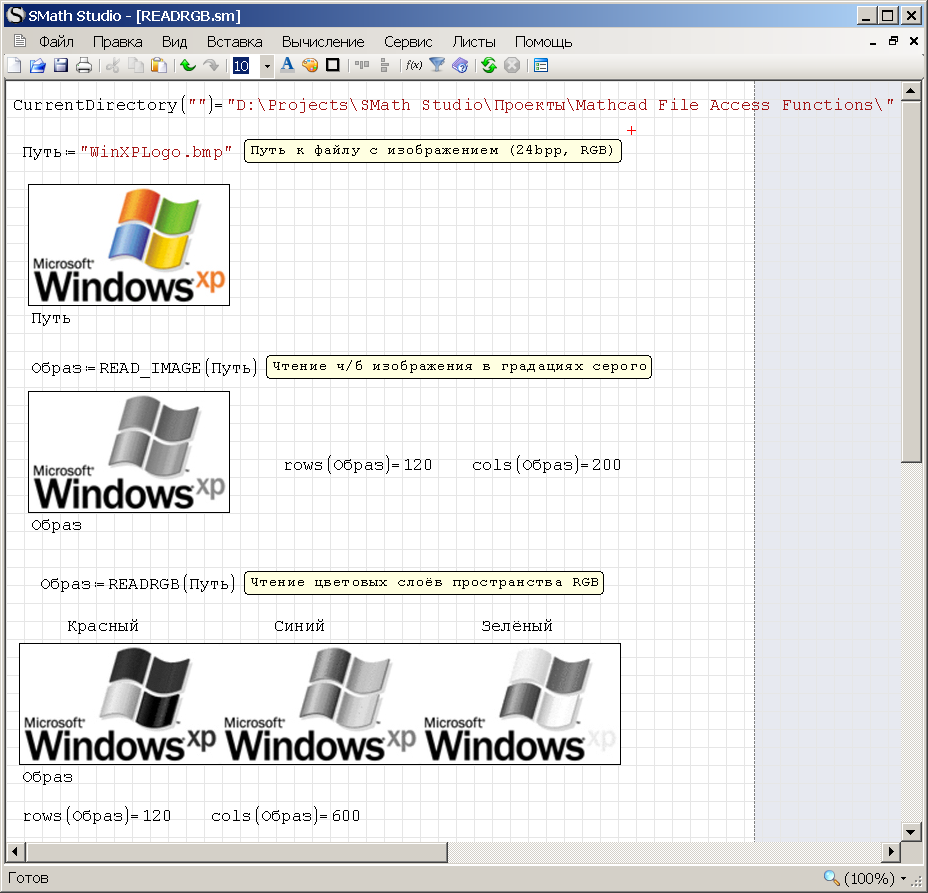Image resolution: width=928 pixels, height=893 pixels.
Task: Select the colored WinXP logo image region
Action: [129, 245]
